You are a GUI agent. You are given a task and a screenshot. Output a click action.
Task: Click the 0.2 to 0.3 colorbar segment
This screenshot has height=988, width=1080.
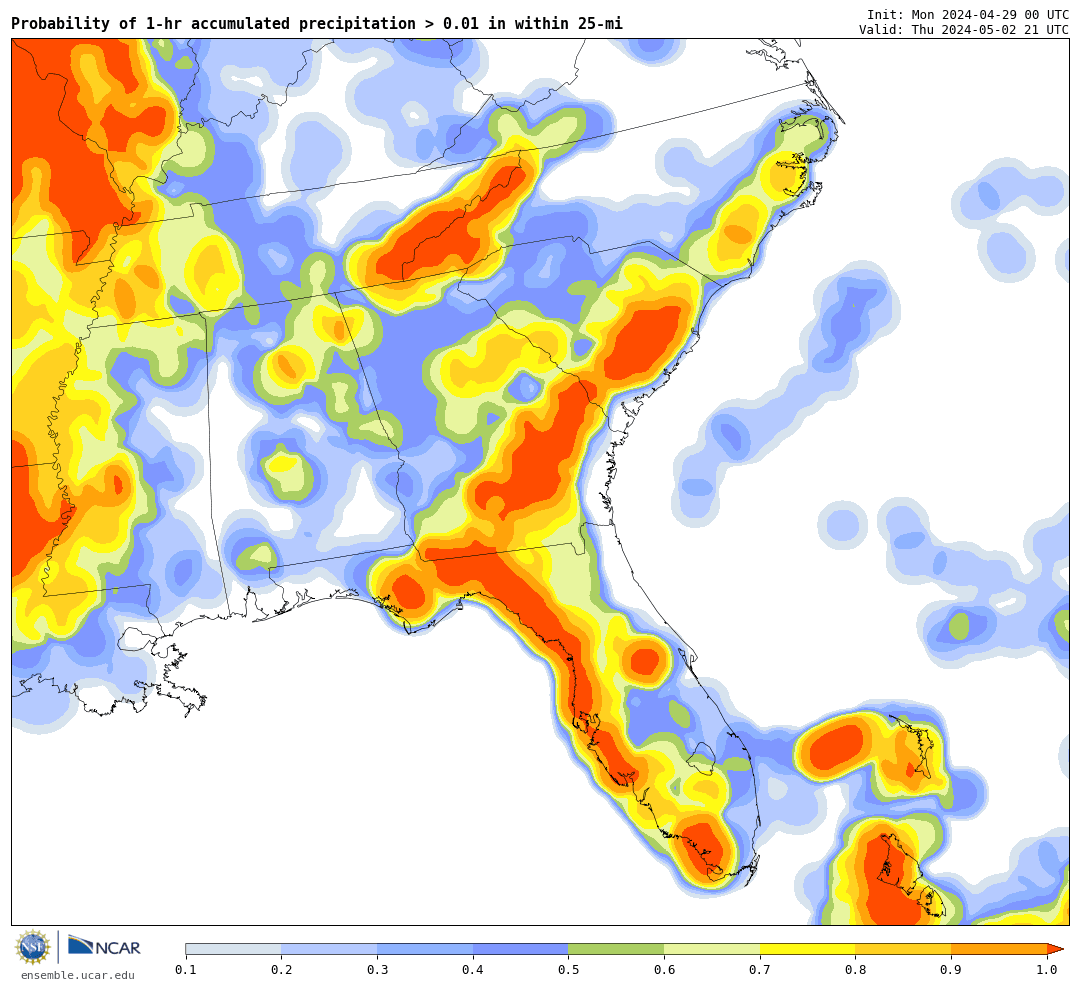329,949
